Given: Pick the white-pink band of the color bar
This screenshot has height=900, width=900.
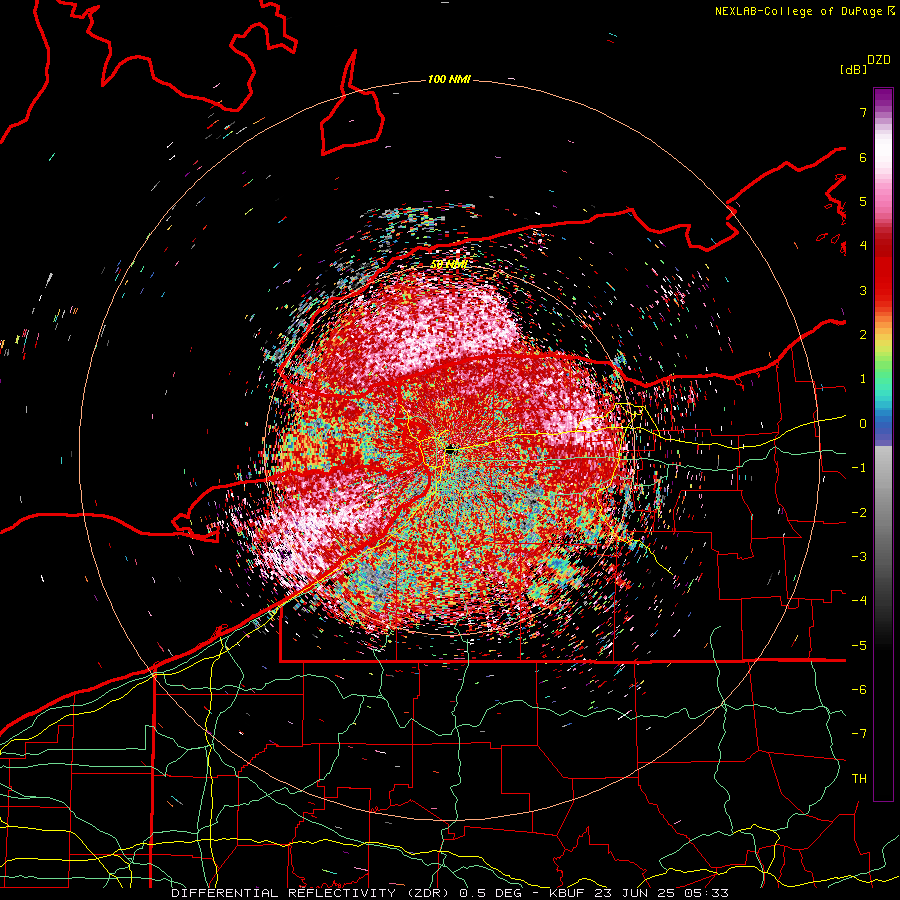Looking at the screenshot, I should pos(883,155).
